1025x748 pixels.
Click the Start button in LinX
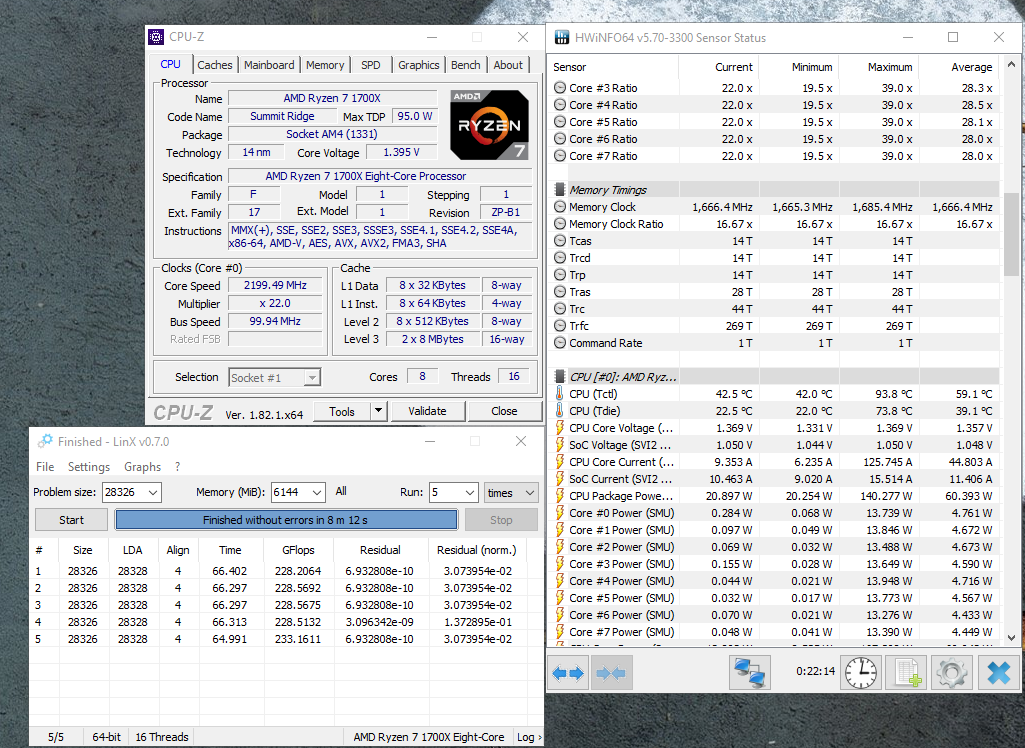click(x=71, y=520)
